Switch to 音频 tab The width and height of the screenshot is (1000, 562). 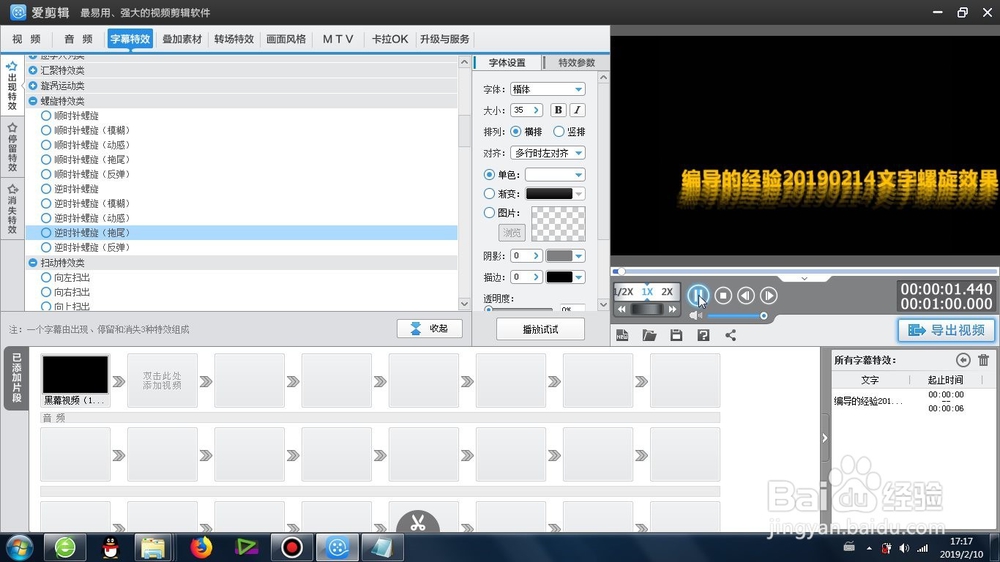78,39
